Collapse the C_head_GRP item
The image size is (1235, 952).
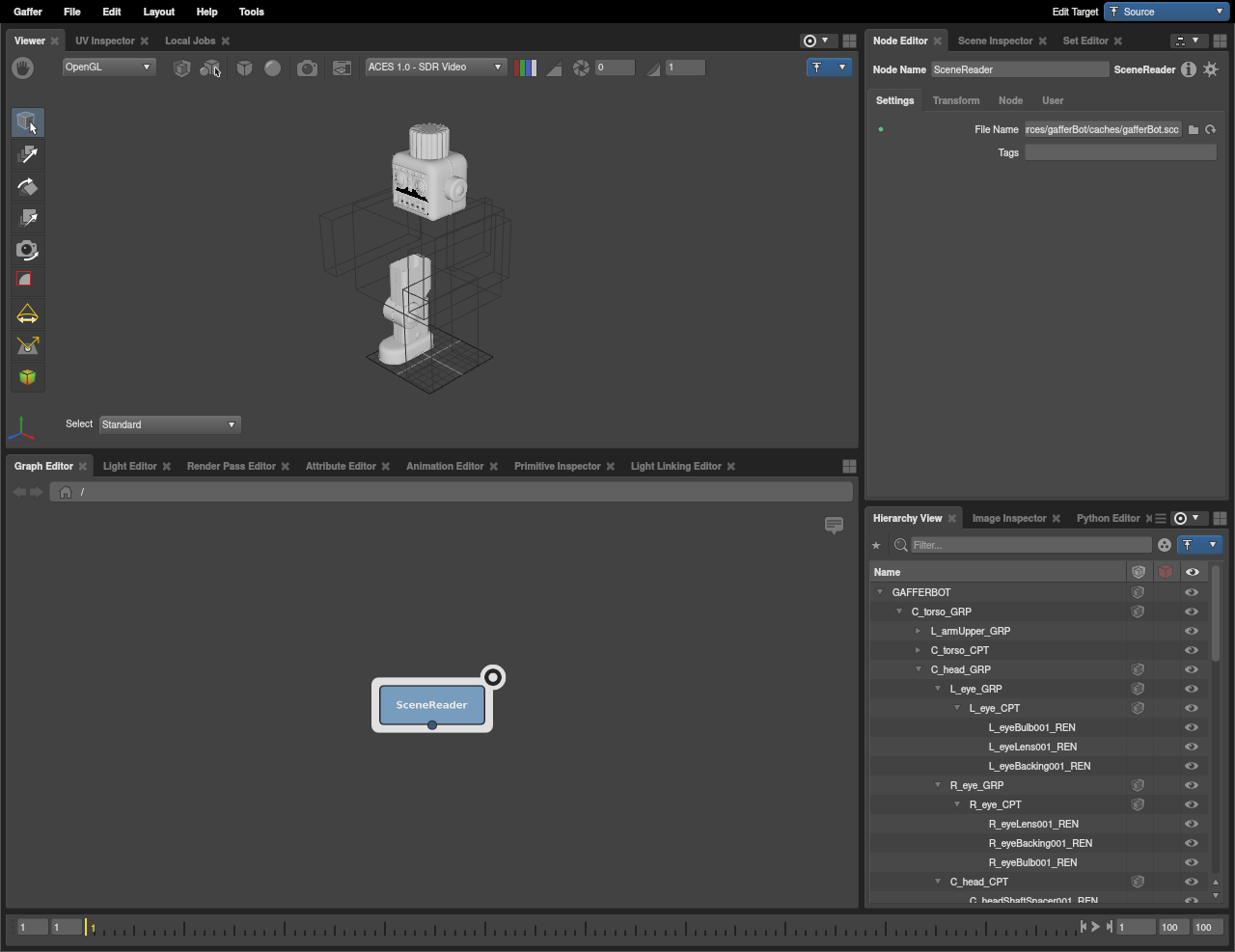[x=919, y=669]
